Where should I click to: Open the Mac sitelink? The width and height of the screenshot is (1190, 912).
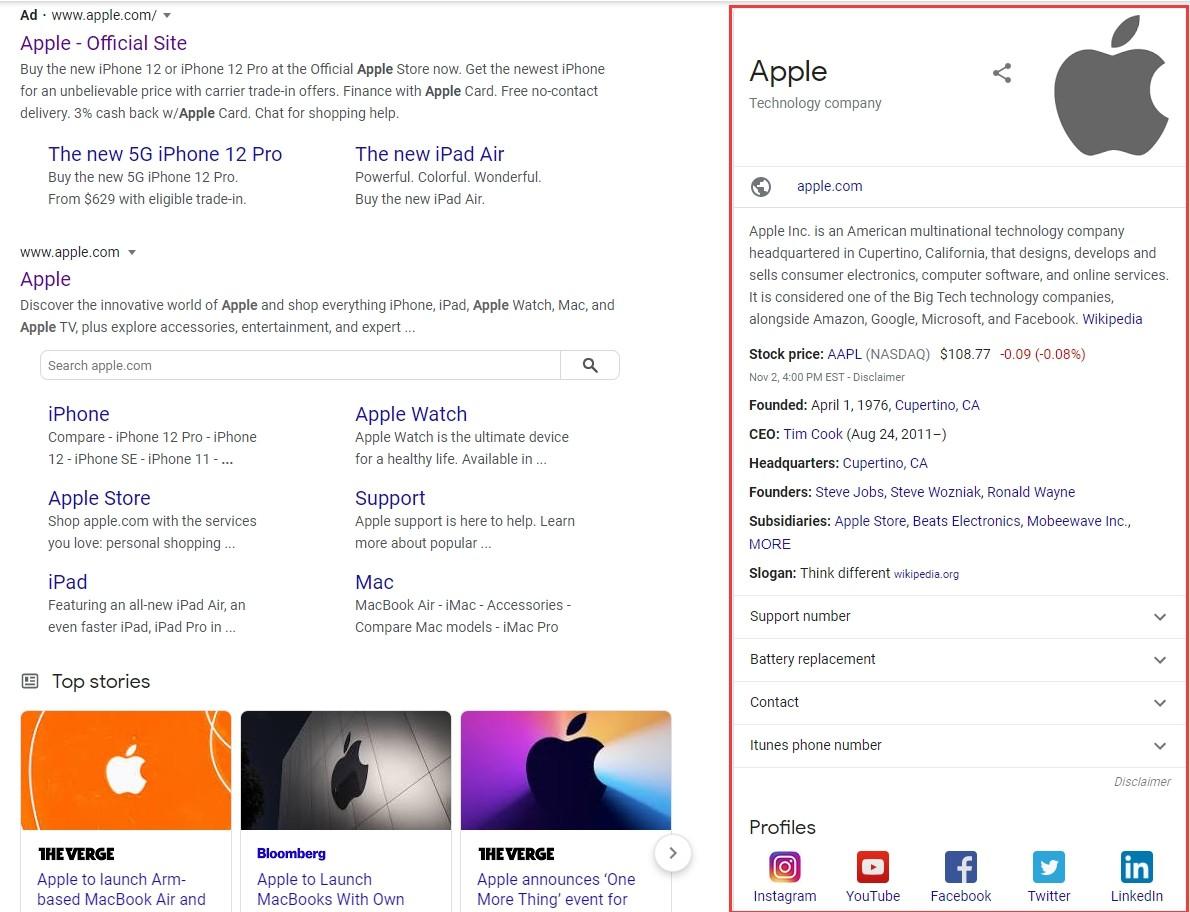(x=374, y=582)
